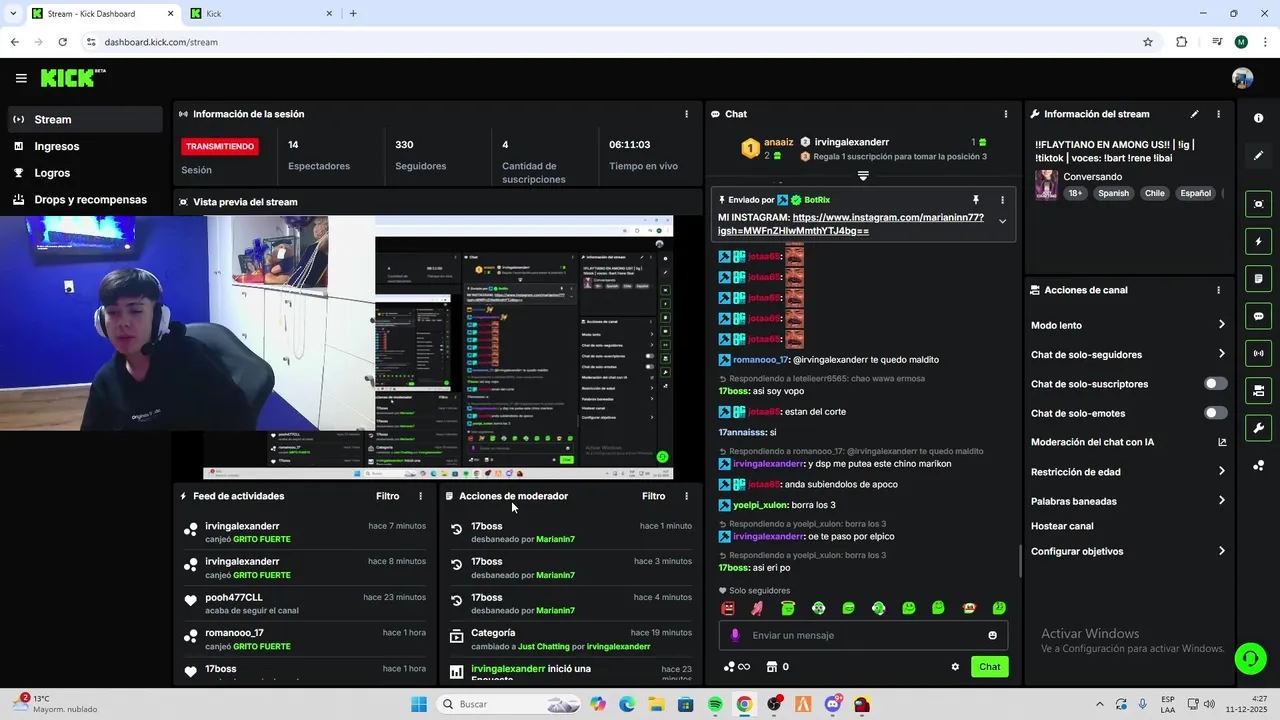Viewport: 1280px width, 720px height.
Task: Open Filtro in Feed de actividades
Action: (387, 496)
